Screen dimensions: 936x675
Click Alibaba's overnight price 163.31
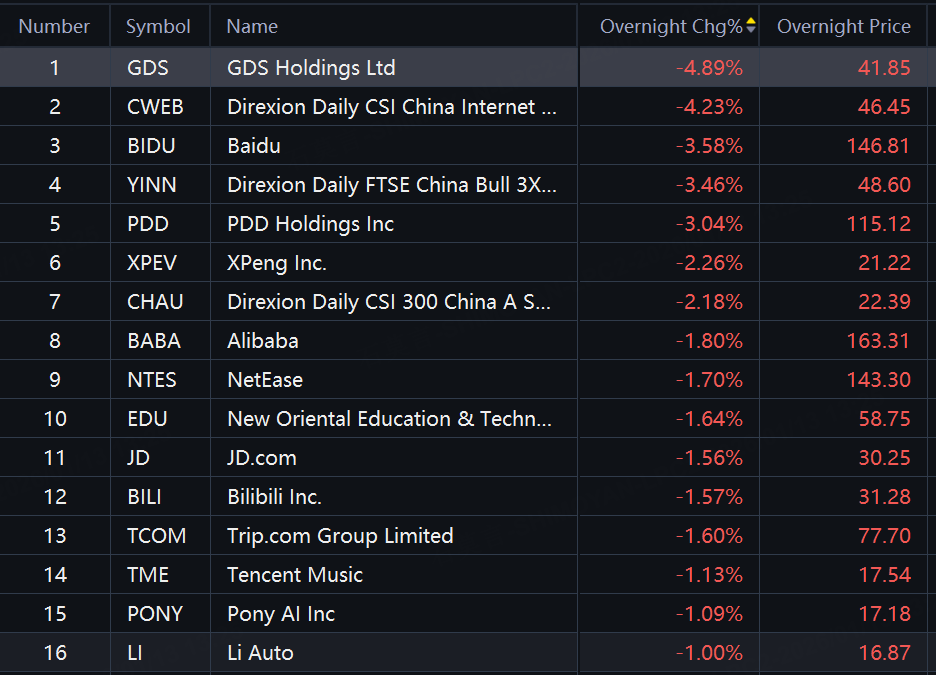pos(878,341)
